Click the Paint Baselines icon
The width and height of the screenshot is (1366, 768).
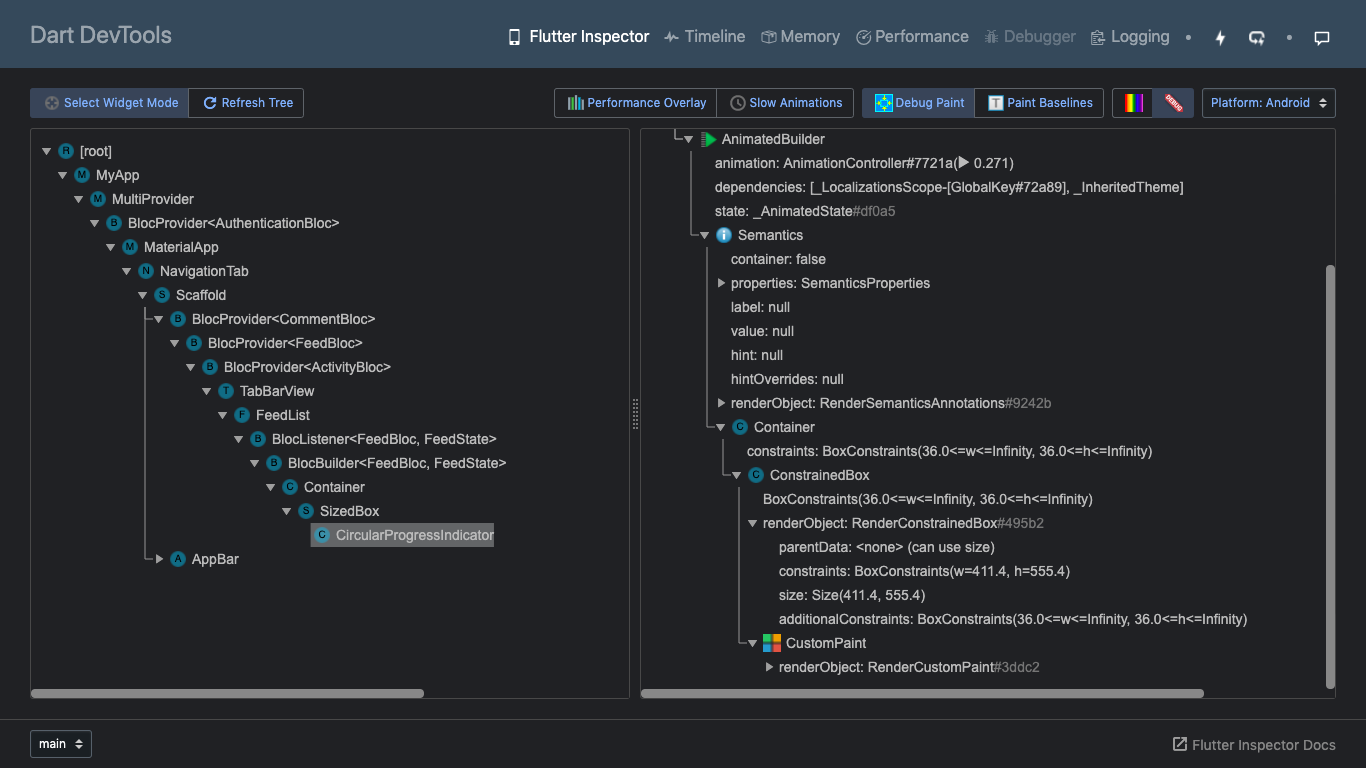[994, 102]
